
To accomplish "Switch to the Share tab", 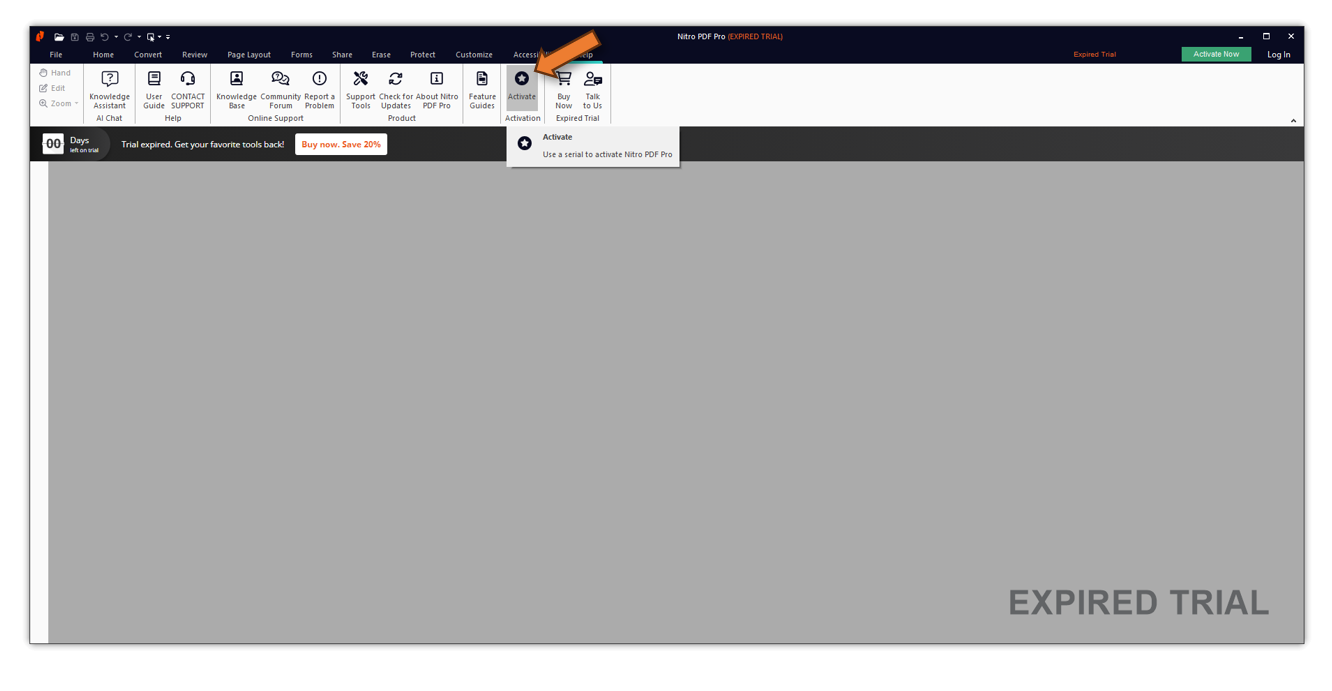I will point(342,55).
